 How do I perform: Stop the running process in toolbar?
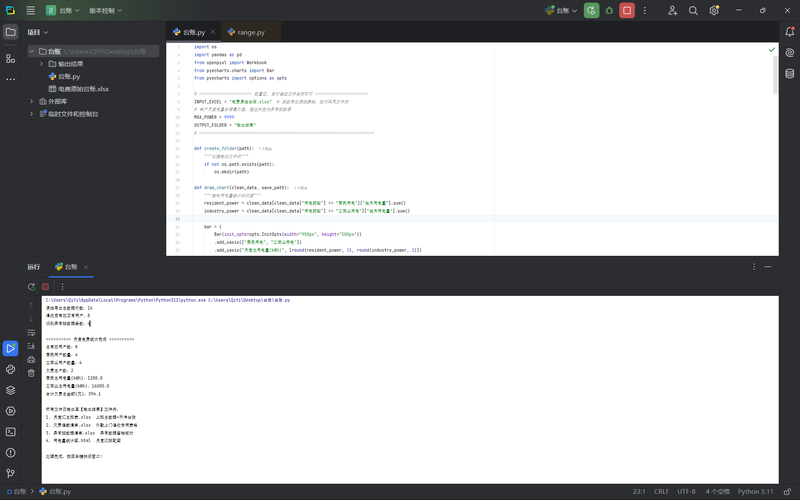tap(627, 10)
